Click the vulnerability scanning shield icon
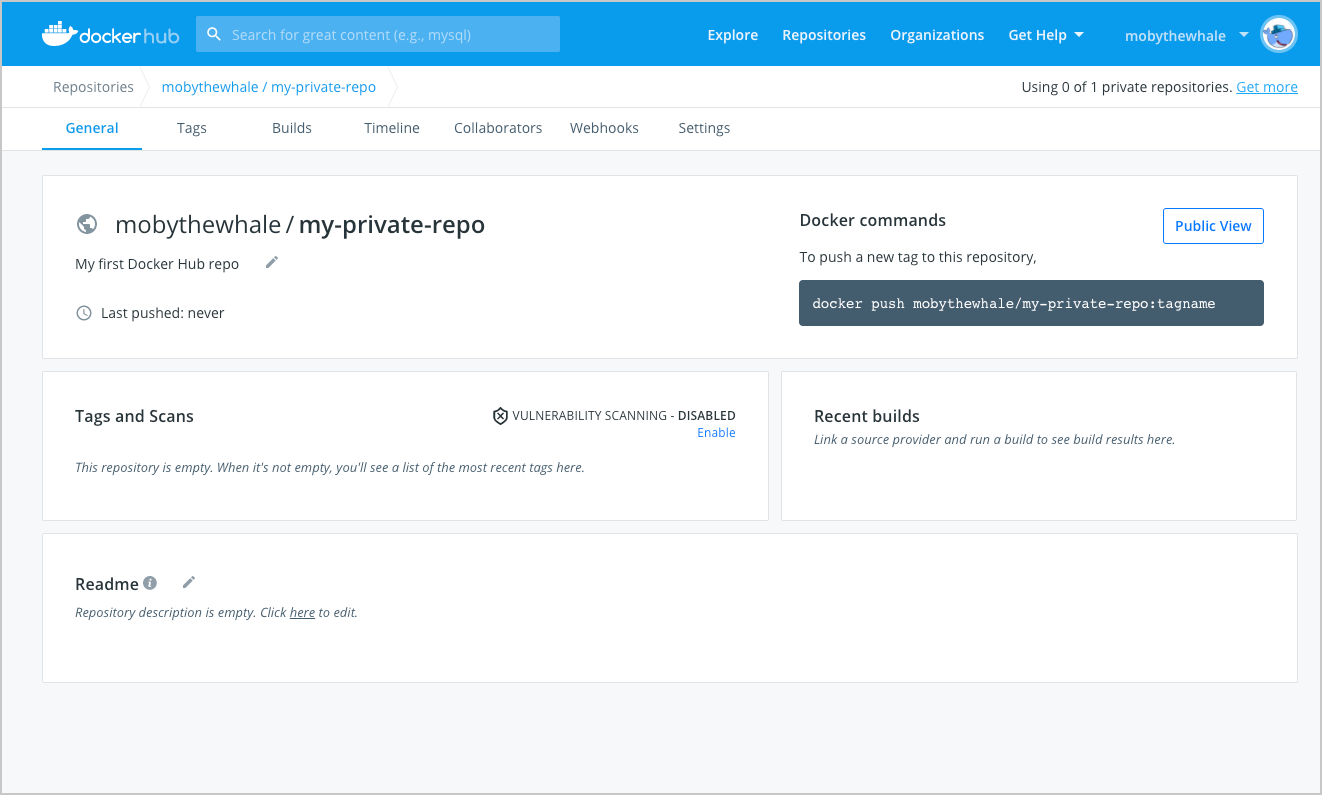The height and width of the screenshot is (795, 1322). [x=500, y=415]
